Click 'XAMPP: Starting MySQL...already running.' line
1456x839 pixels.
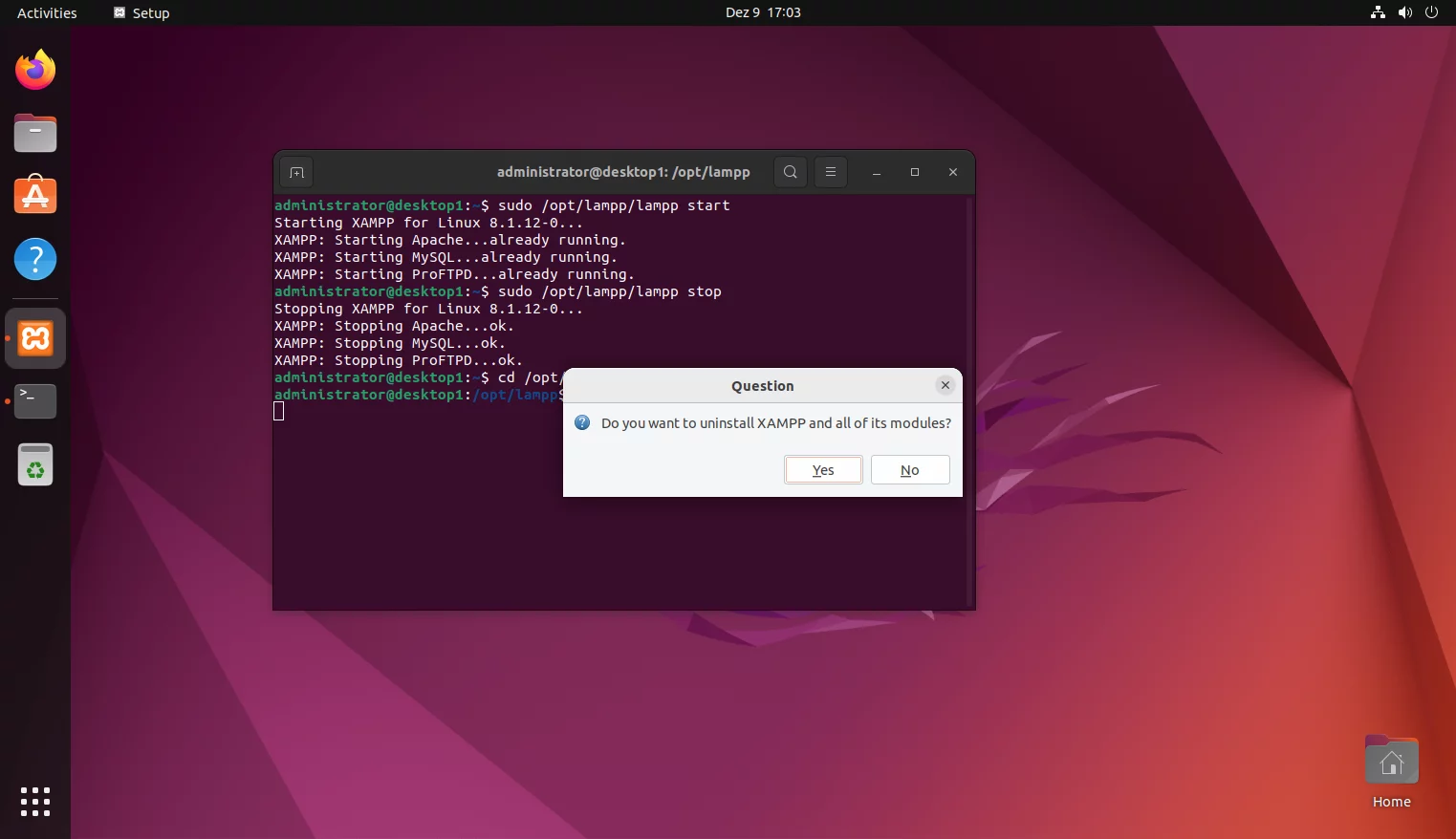445,257
